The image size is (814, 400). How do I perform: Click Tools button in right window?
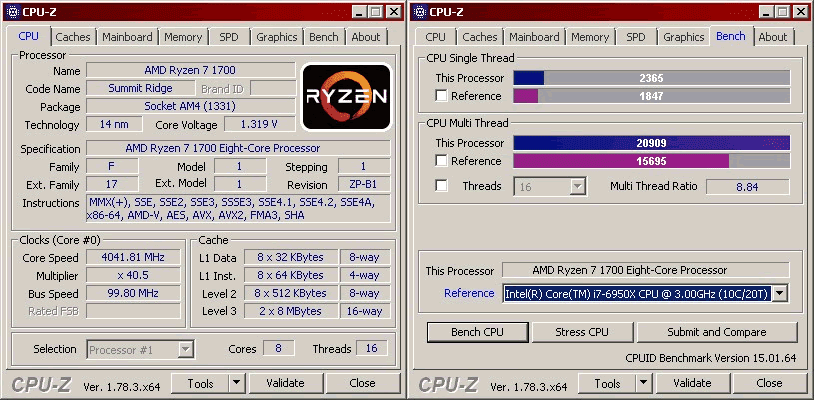pos(607,383)
